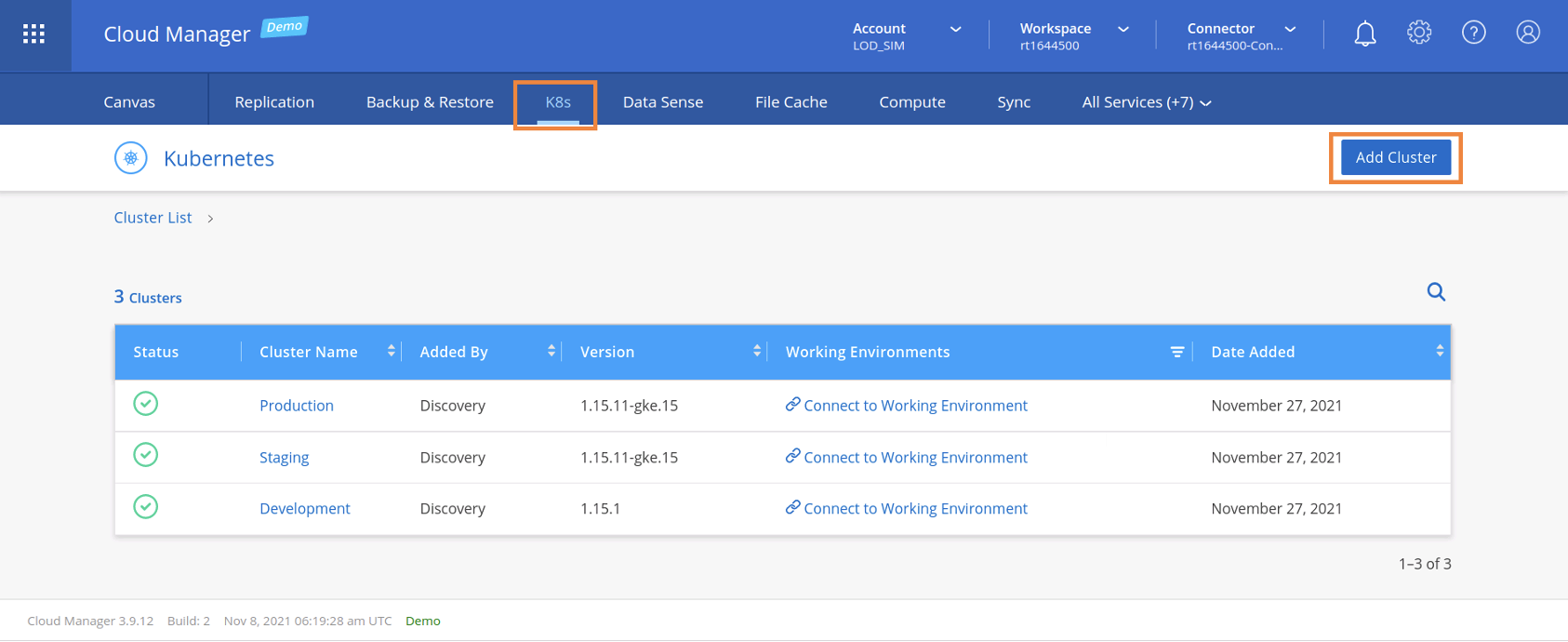Image resolution: width=1568 pixels, height=642 pixels.
Task: Go to the Compute tab
Action: (912, 102)
